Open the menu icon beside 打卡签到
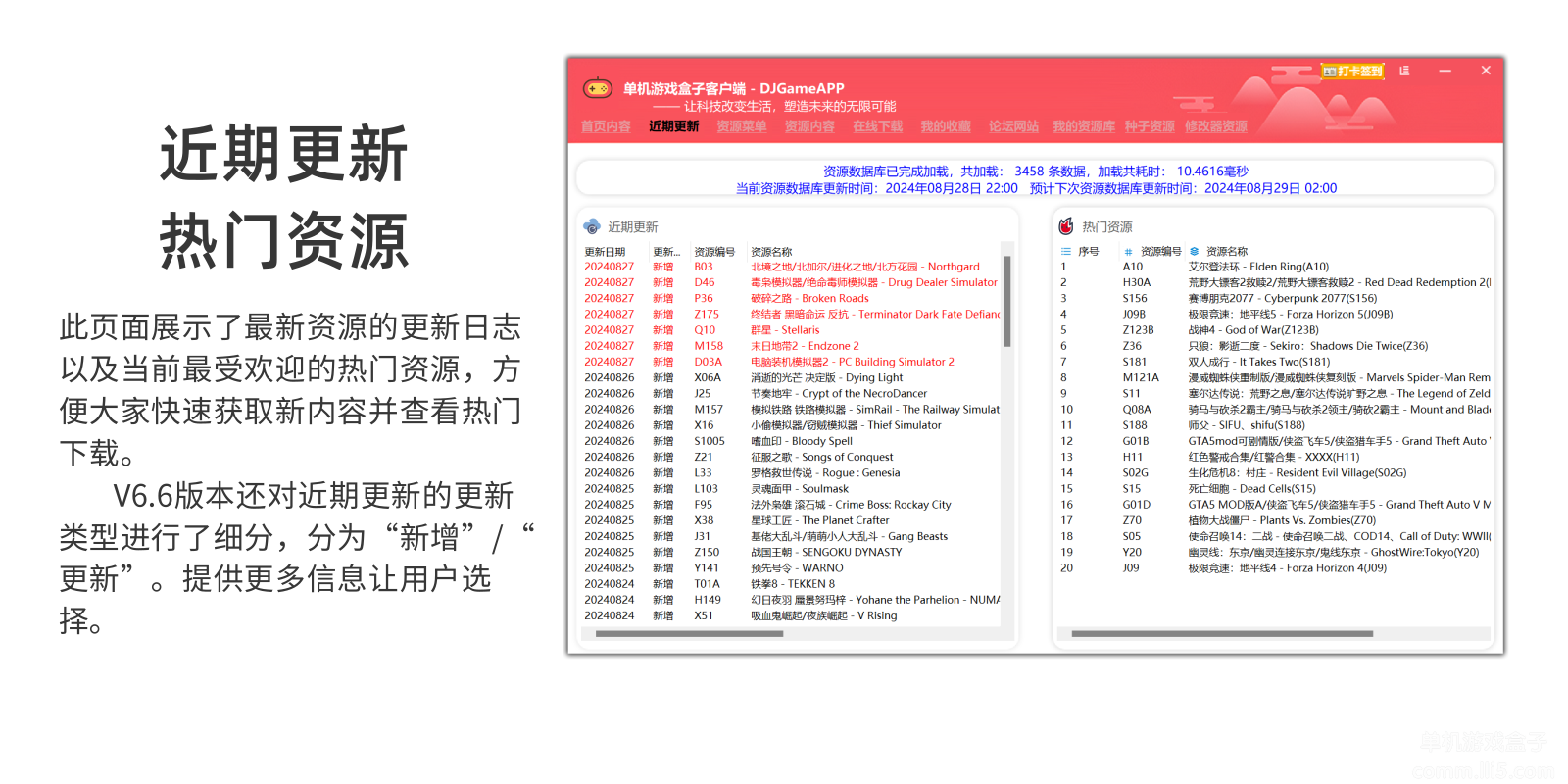 click(x=1404, y=71)
